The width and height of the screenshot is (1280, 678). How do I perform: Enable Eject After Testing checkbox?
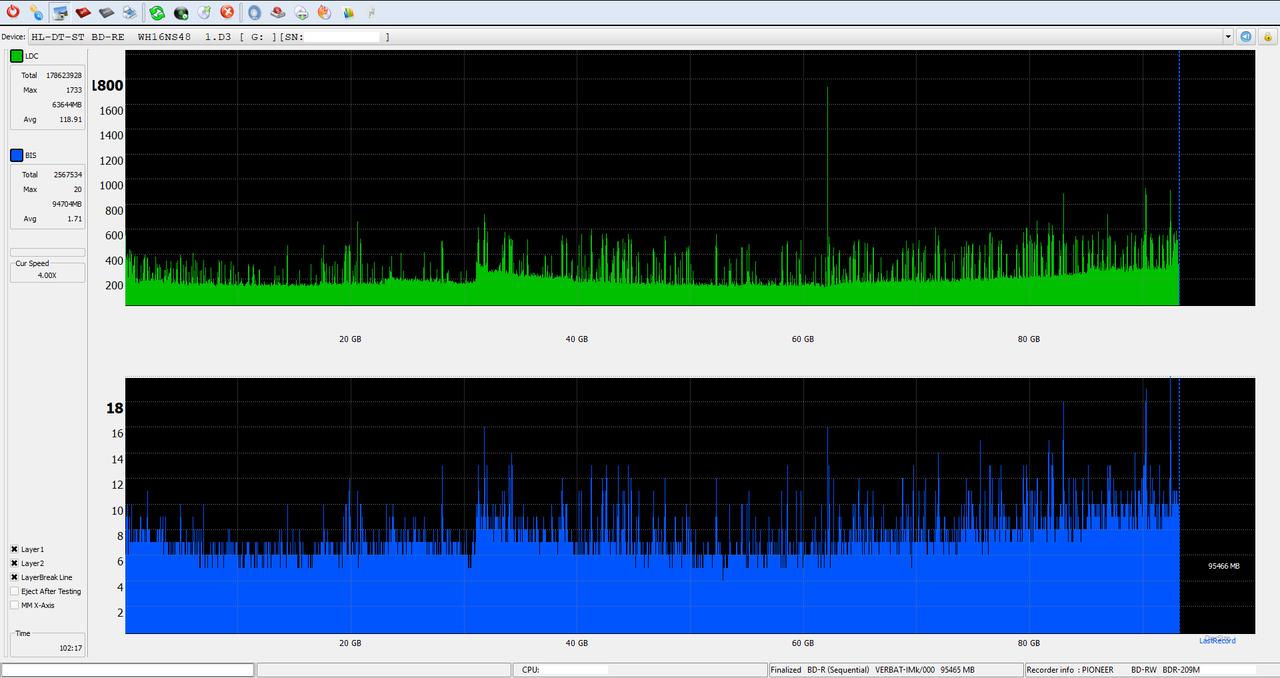tap(15, 591)
